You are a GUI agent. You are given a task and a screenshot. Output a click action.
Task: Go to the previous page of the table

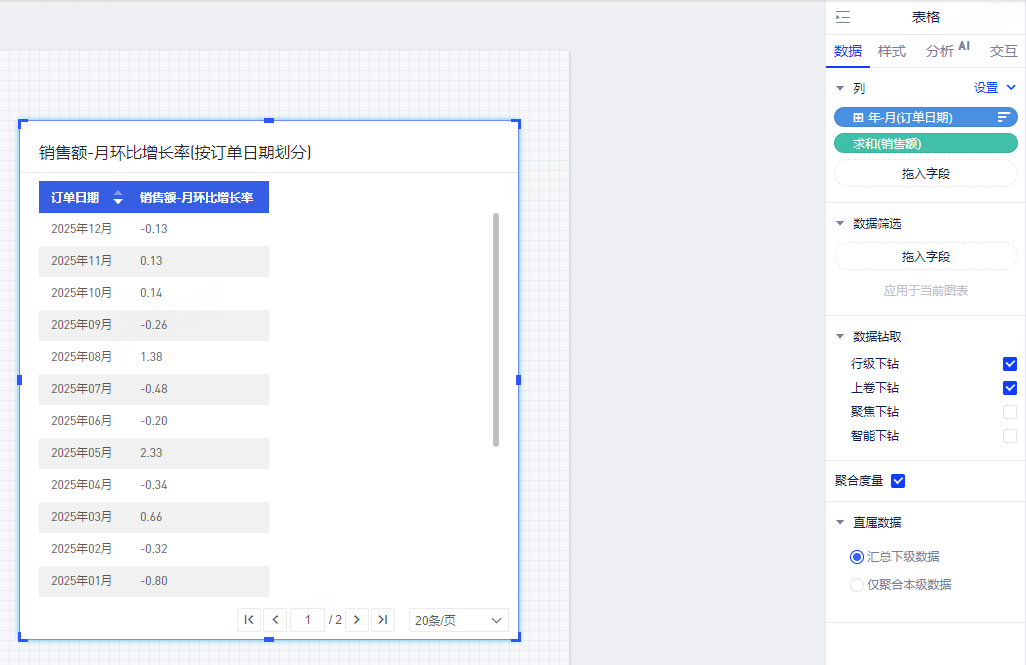pos(276,620)
